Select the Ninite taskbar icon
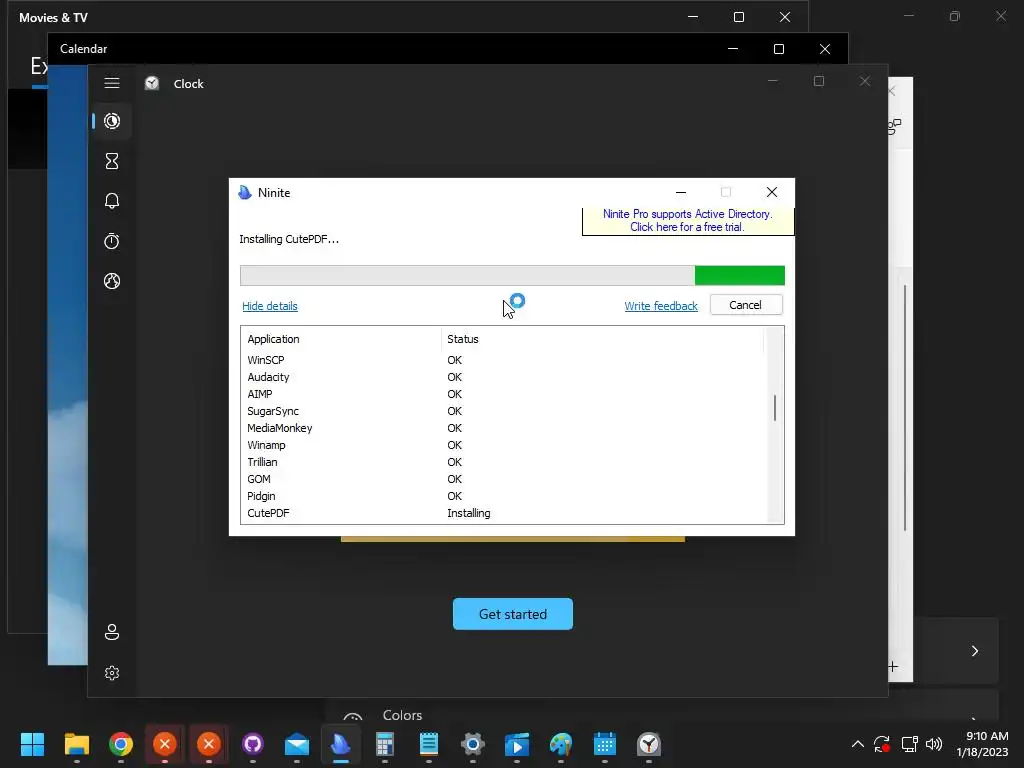The height and width of the screenshot is (768, 1024). [x=341, y=744]
